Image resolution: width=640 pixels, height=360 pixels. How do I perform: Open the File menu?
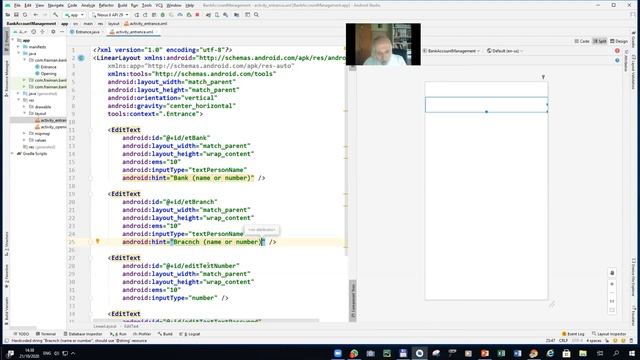(x=17, y=5)
